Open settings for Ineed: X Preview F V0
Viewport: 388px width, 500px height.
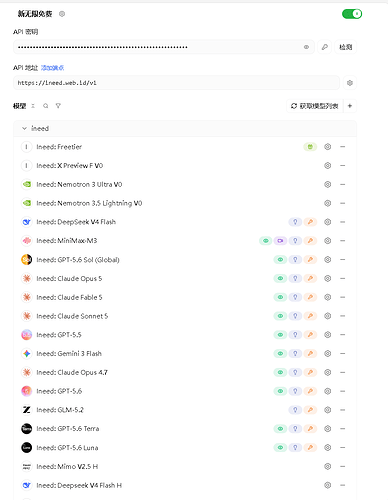pos(328,165)
